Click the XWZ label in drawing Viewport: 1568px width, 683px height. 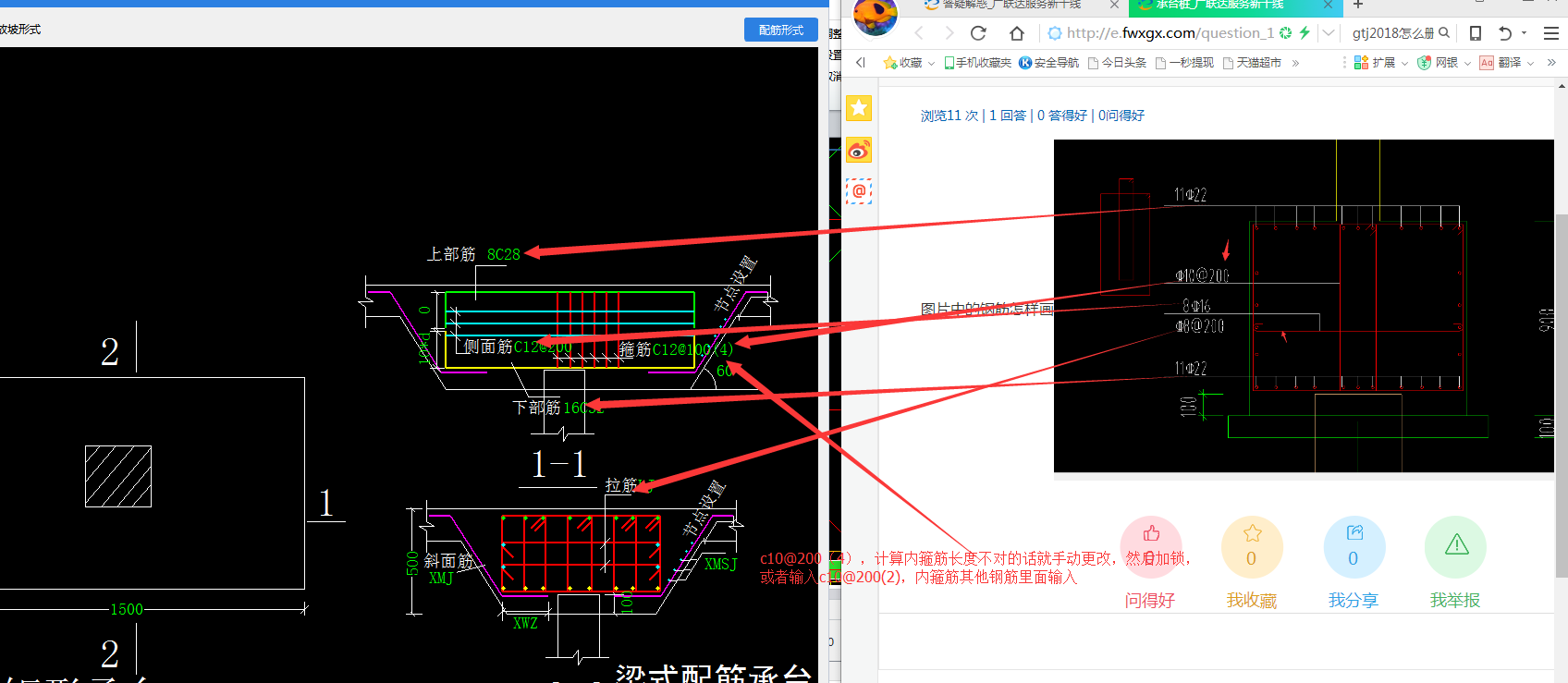(x=525, y=623)
